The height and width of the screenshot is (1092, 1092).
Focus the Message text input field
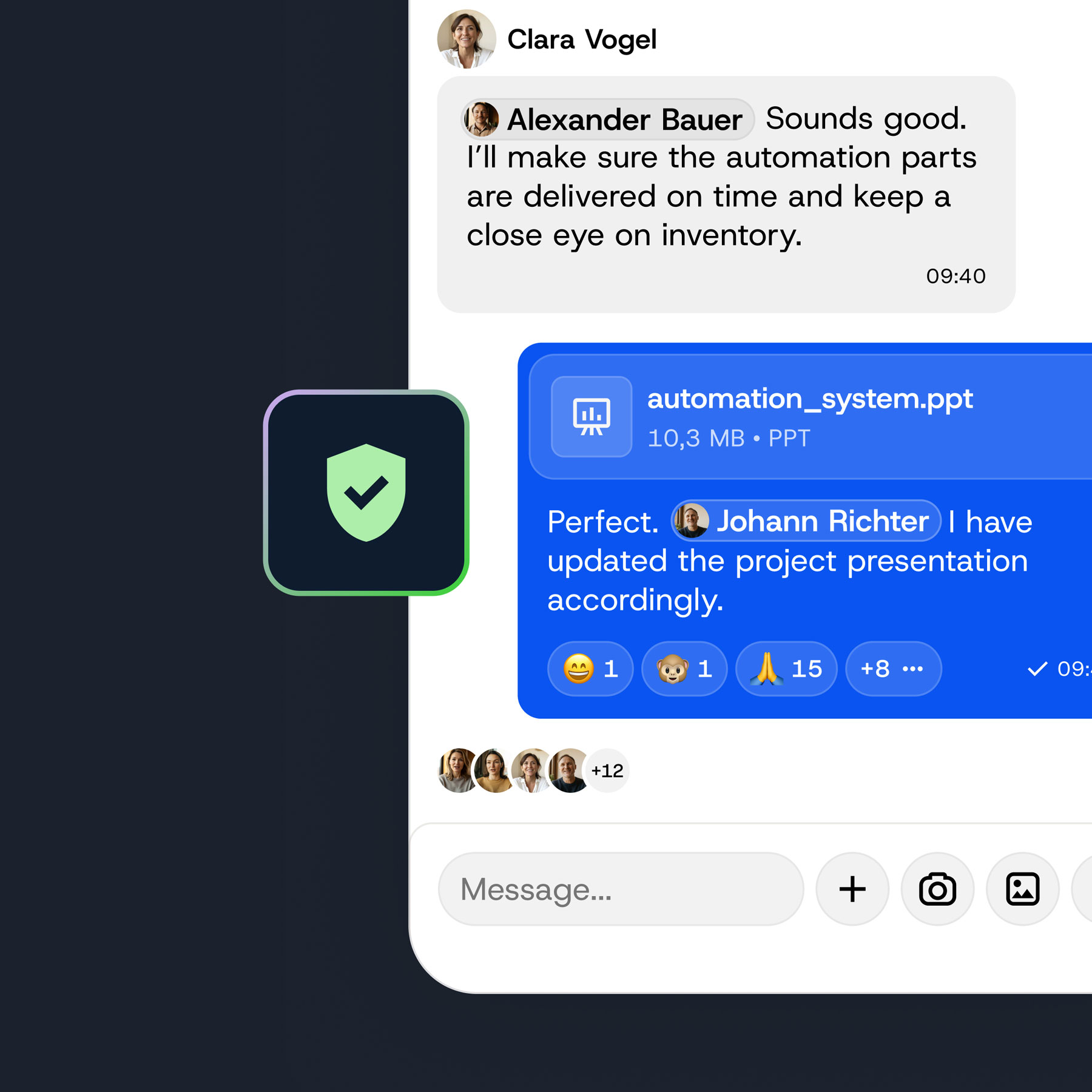[x=621, y=889]
